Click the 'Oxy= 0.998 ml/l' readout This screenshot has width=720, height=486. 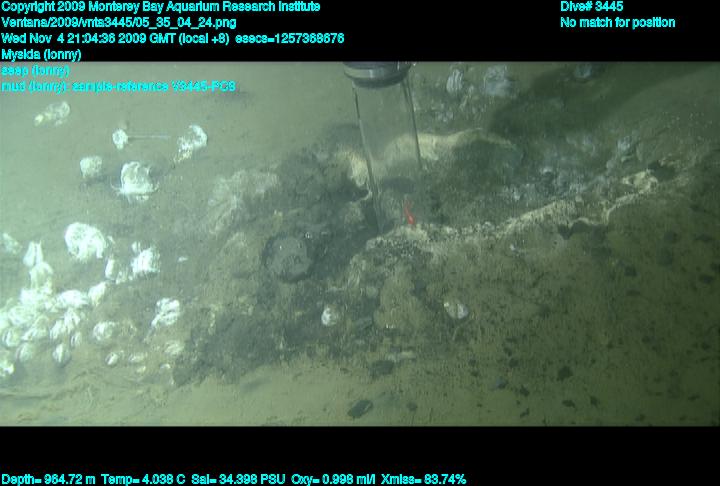click(333, 480)
